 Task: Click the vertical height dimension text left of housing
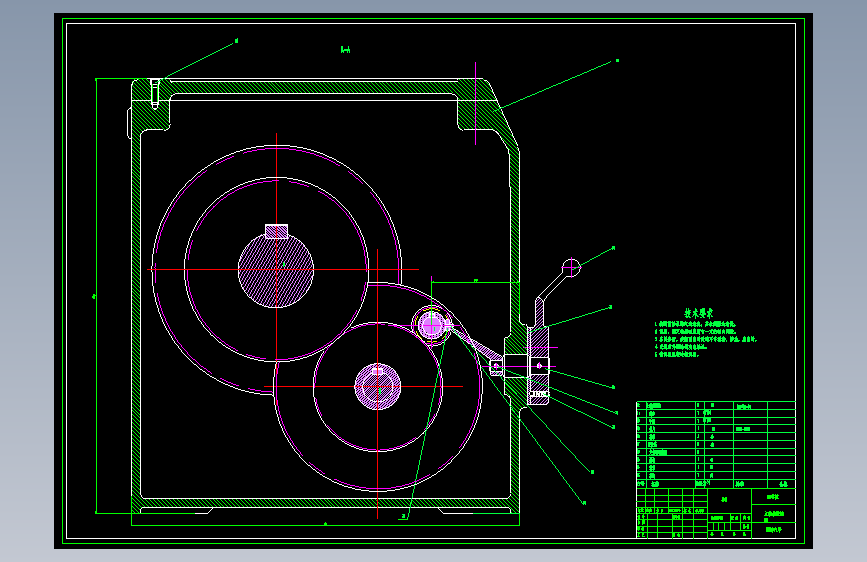(x=93, y=296)
